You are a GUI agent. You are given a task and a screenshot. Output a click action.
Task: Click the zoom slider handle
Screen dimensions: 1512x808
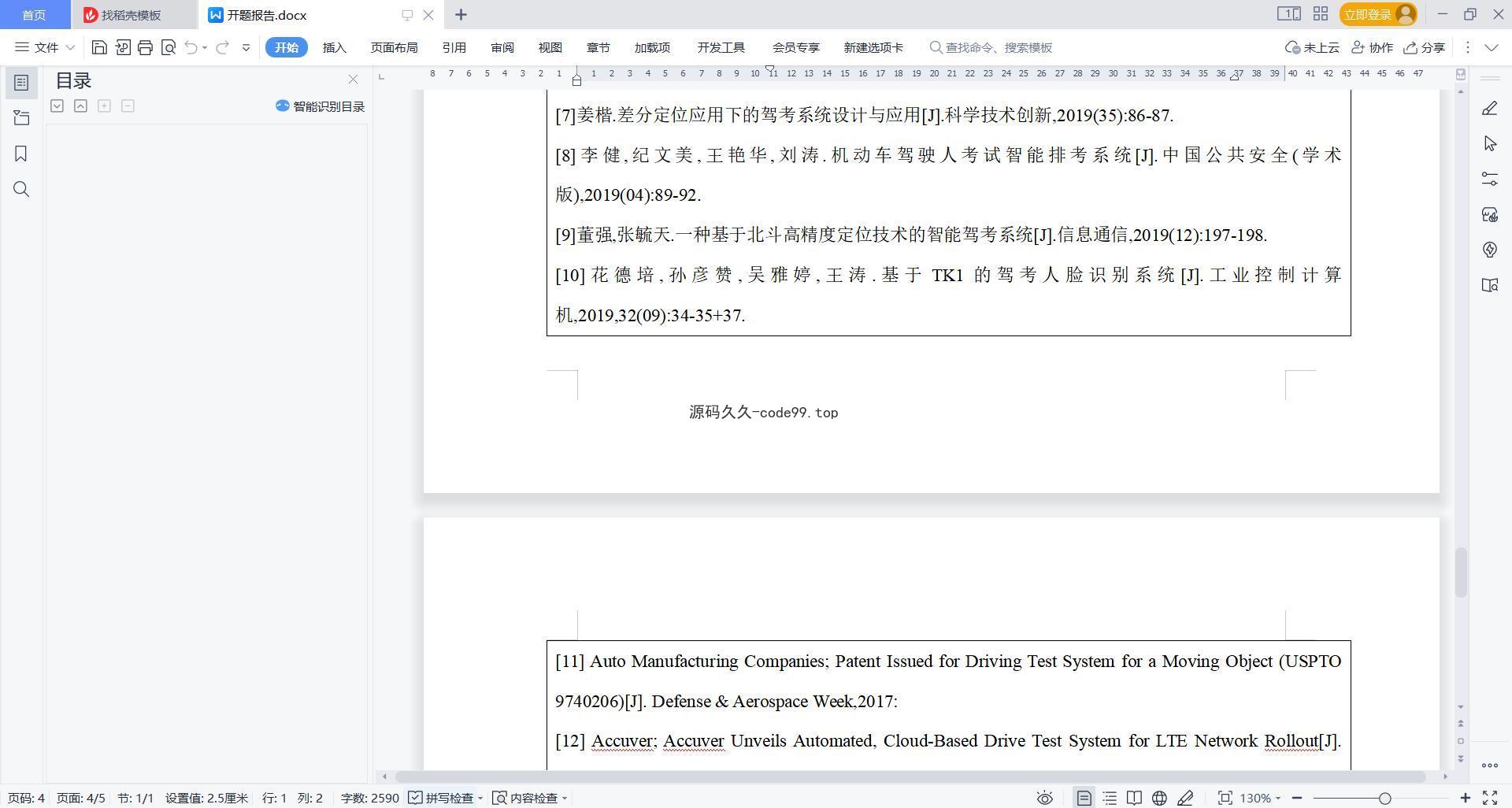click(1384, 798)
